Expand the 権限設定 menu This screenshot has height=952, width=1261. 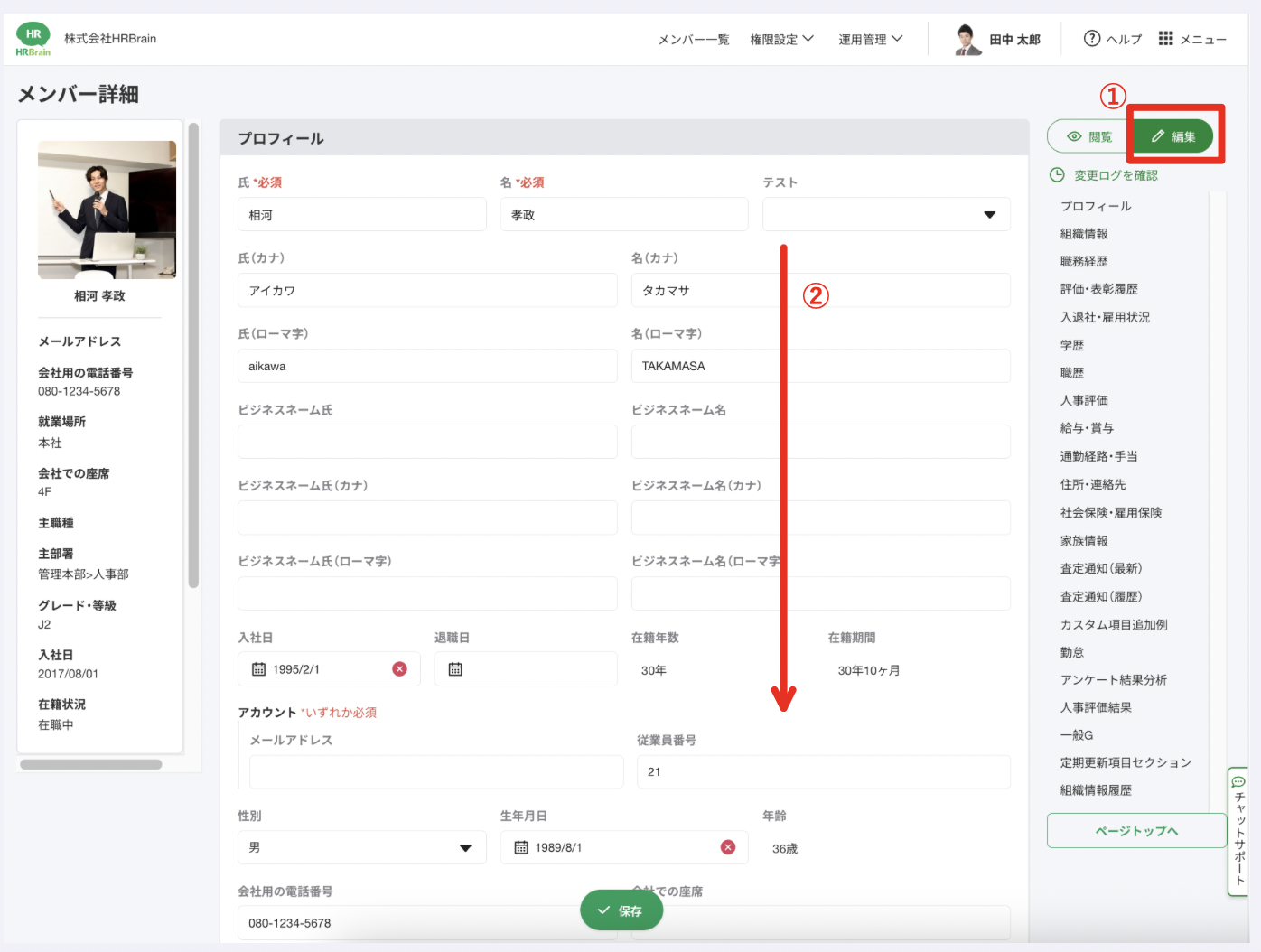[781, 39]
